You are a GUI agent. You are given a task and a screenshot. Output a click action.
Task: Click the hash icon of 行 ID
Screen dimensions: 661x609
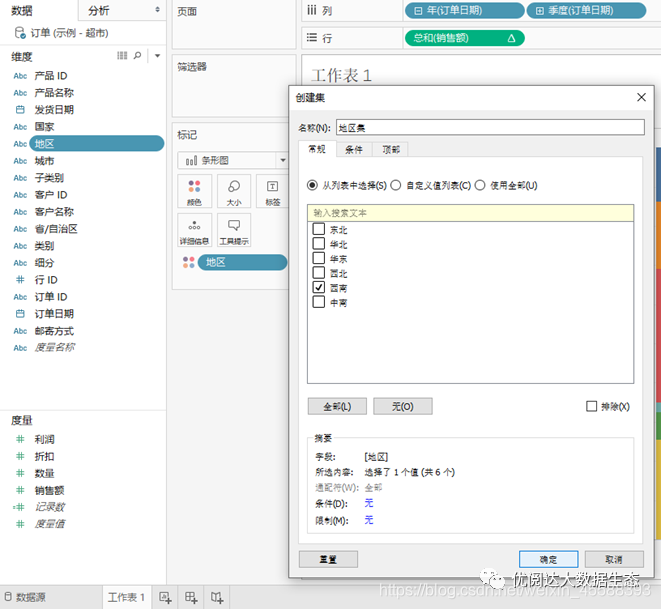pos(20,279)
